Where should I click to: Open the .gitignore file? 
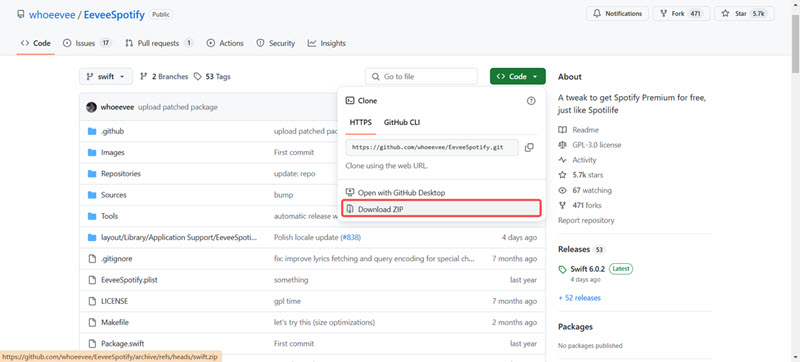(116, 258)
